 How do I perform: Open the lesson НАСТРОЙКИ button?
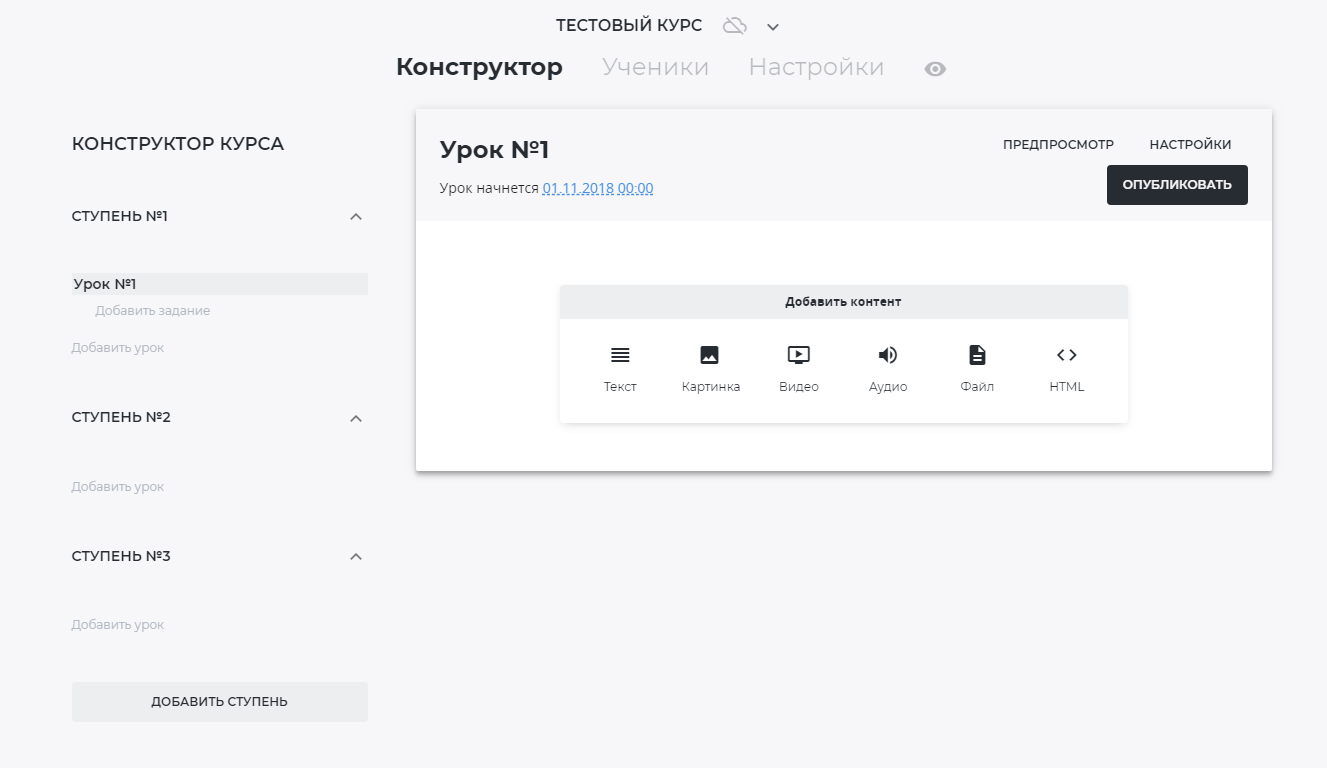click(1190, 145)
